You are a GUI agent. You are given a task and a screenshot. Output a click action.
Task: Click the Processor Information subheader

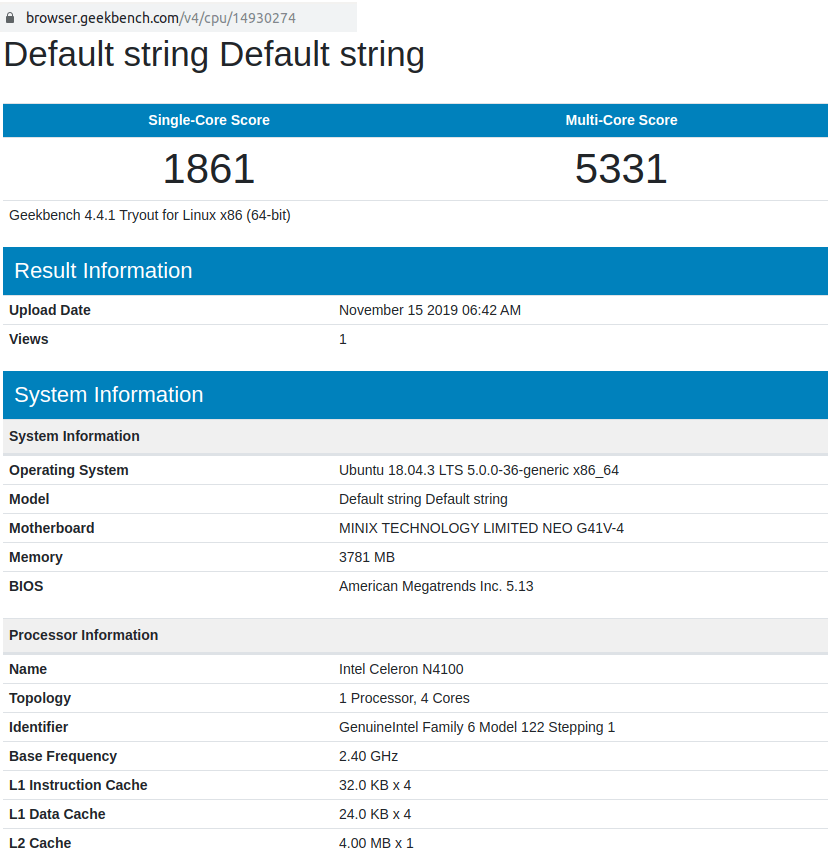(415, 635)
